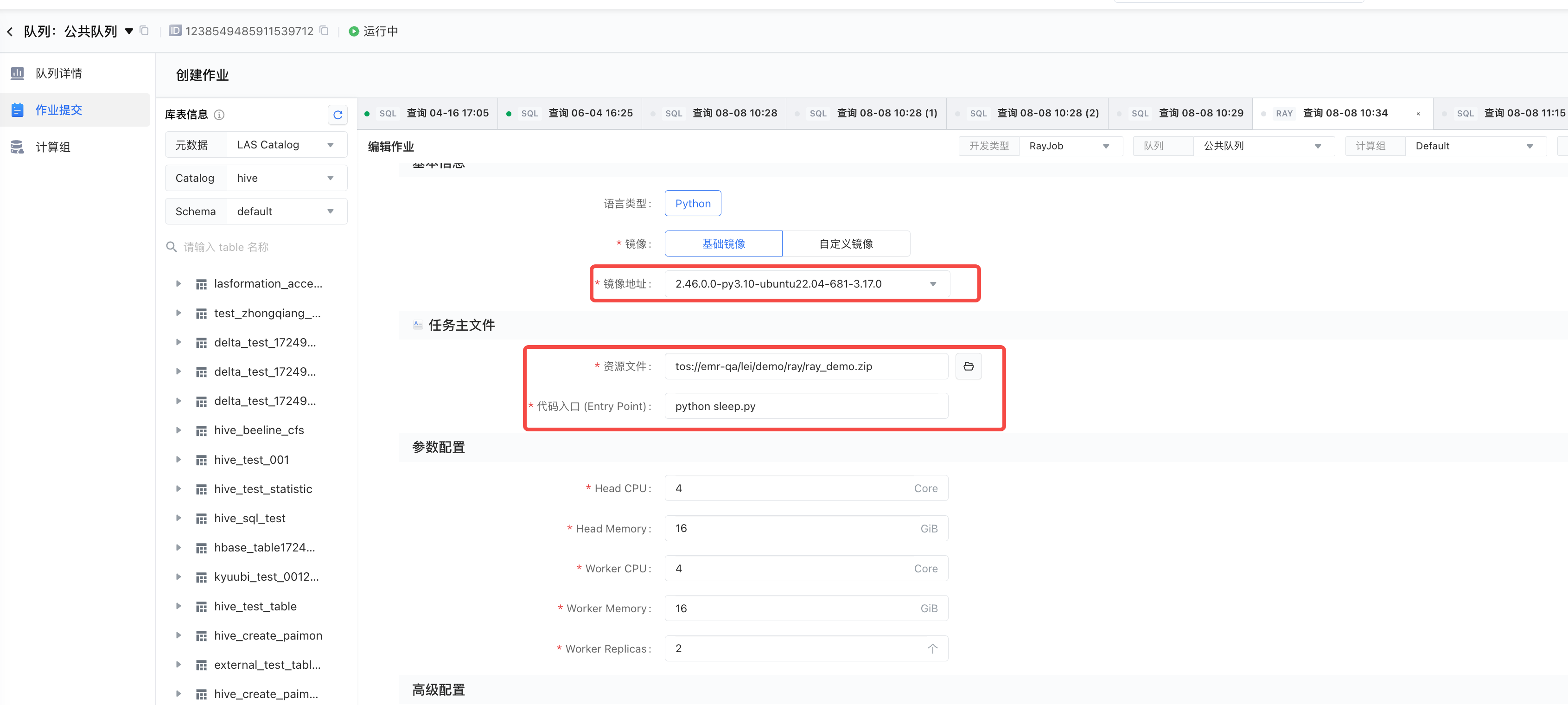Viewport: 1568px width, 705px height.
Task: Copy the queue name with copy icon
Action: pyautogui.click(x=144, y=31)
